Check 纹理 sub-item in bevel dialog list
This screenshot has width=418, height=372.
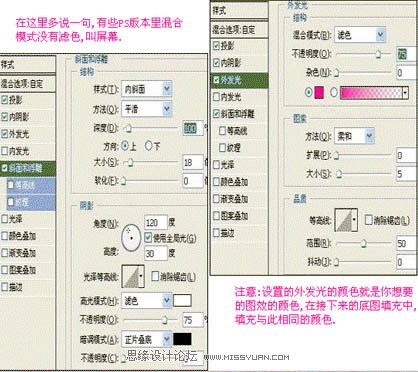[11, 202]
